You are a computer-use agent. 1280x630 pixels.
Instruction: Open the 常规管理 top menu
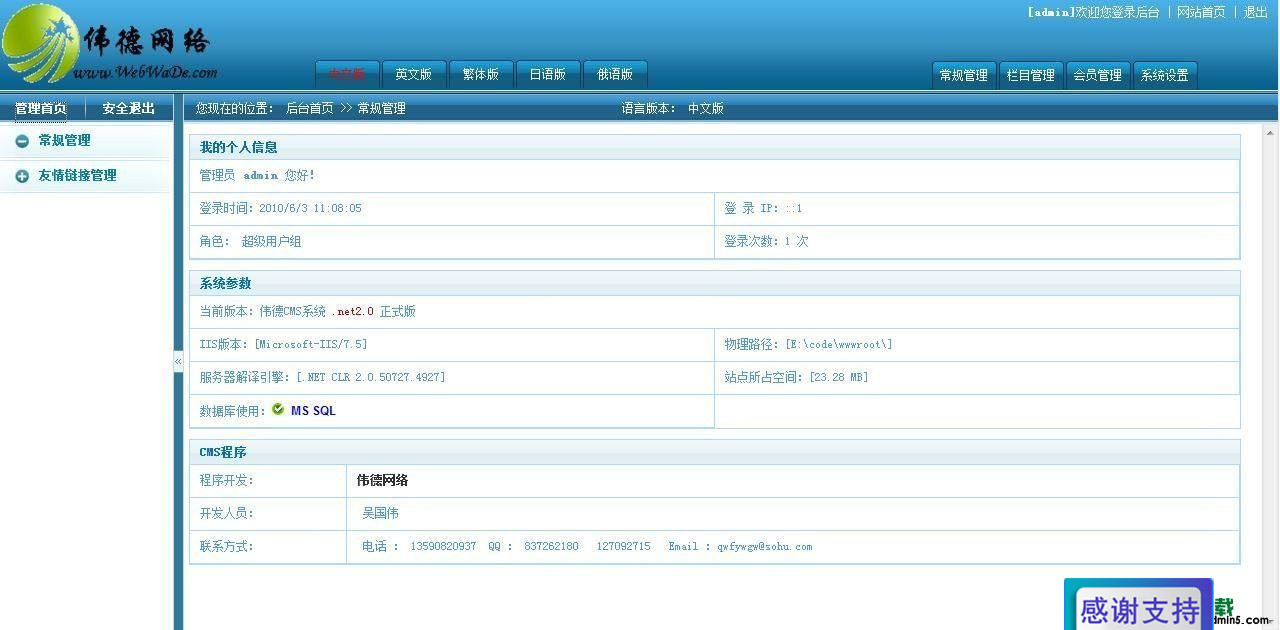(x=964, y=75)
